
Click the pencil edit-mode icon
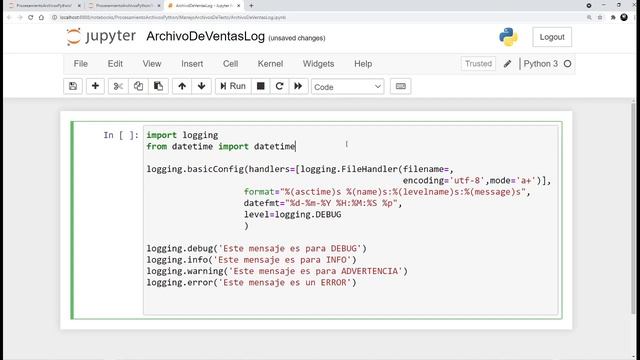(507, 64)
